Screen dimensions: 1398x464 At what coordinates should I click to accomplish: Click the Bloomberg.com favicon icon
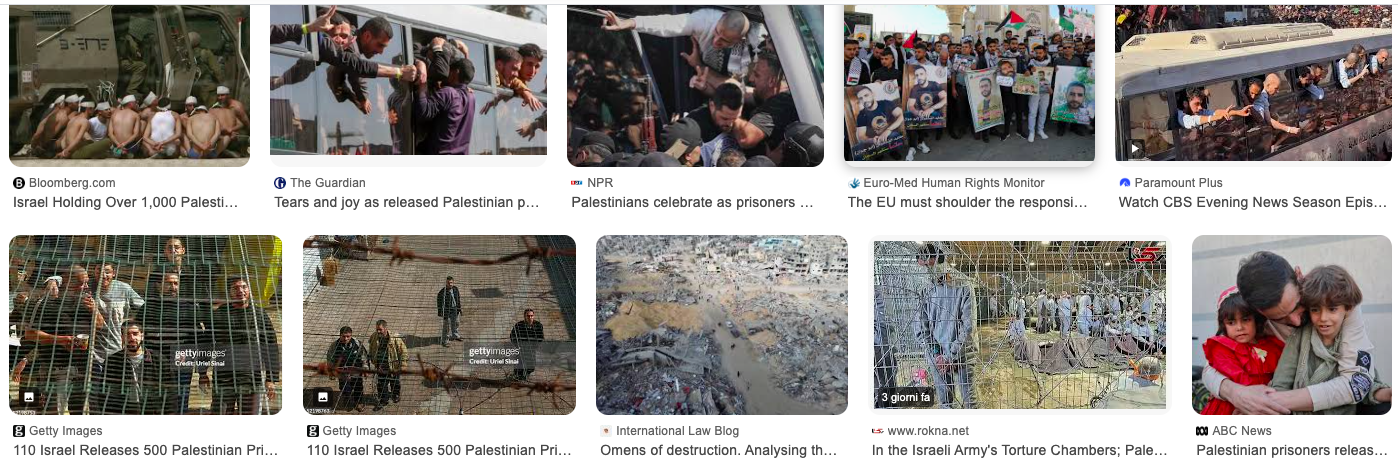[19, 183]
